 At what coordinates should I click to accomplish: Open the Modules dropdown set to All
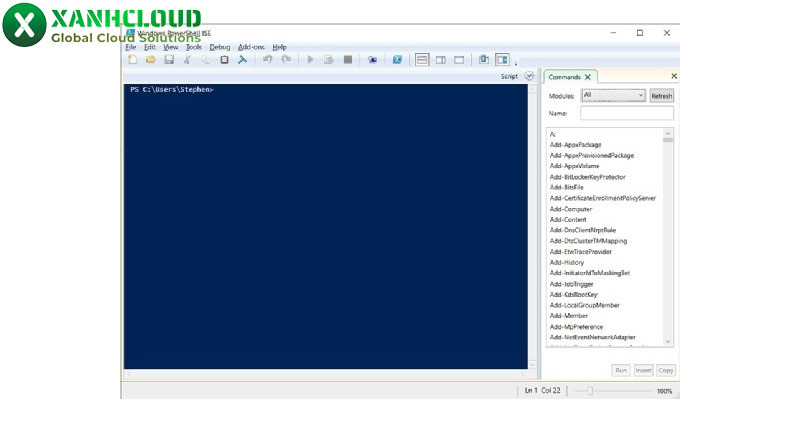coord(613,95)
